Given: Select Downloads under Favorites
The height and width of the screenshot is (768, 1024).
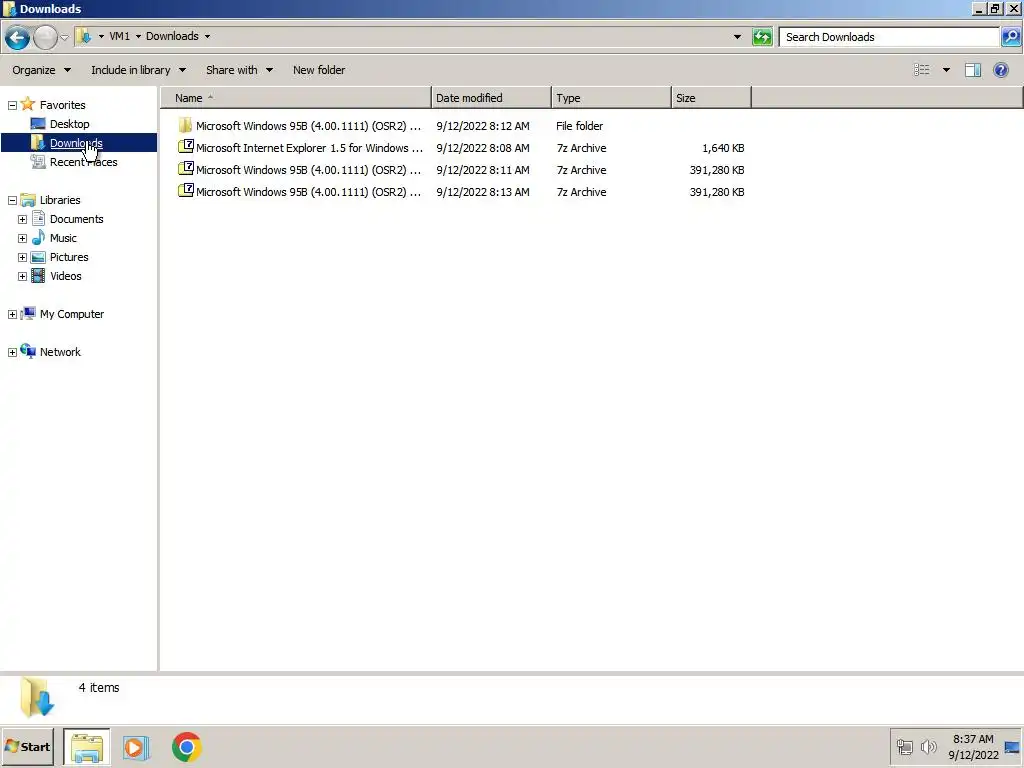Looking at the screenshot, I should click(76, 143).
